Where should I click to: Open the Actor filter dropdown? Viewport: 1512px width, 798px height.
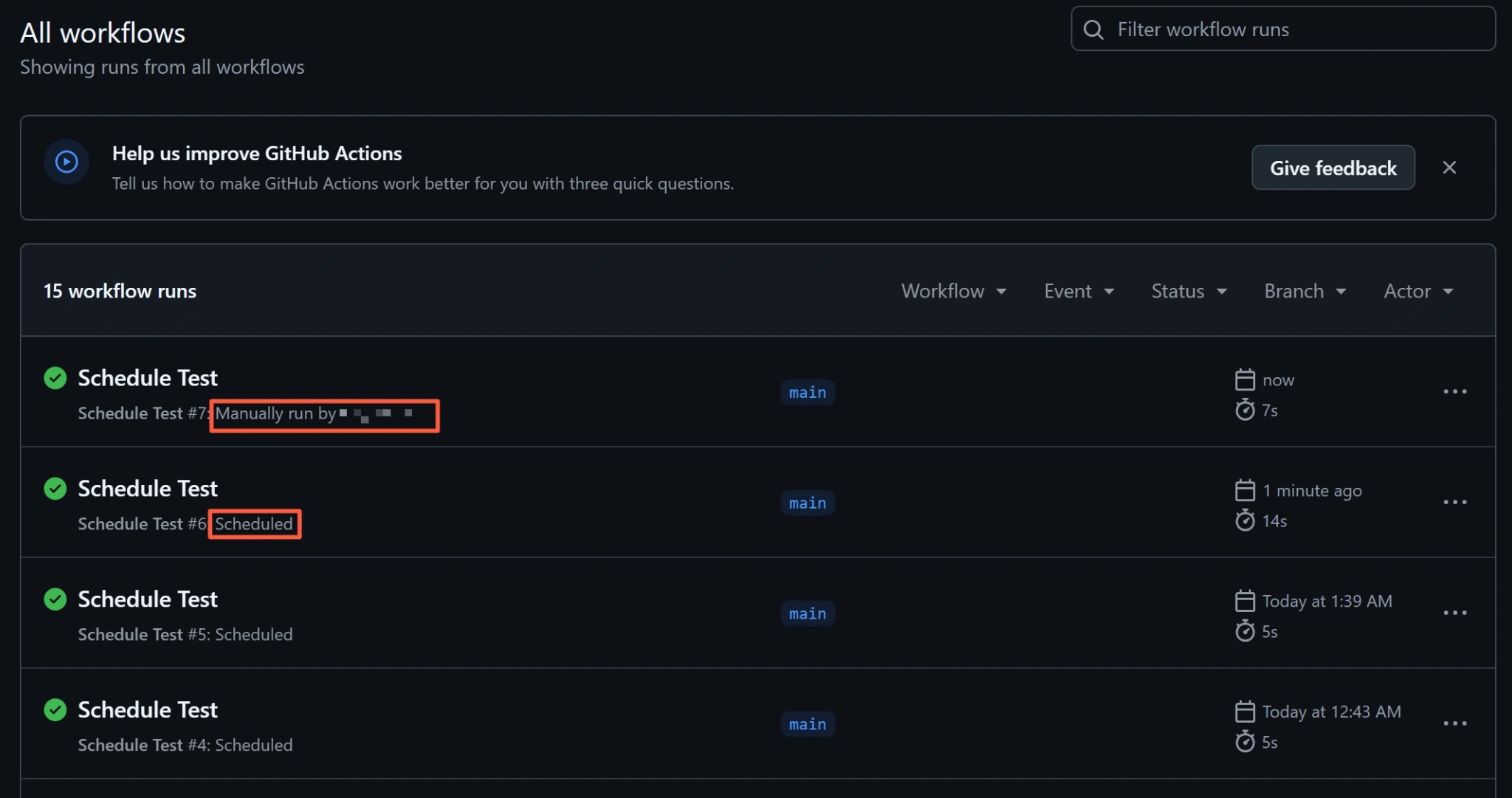1418,291
